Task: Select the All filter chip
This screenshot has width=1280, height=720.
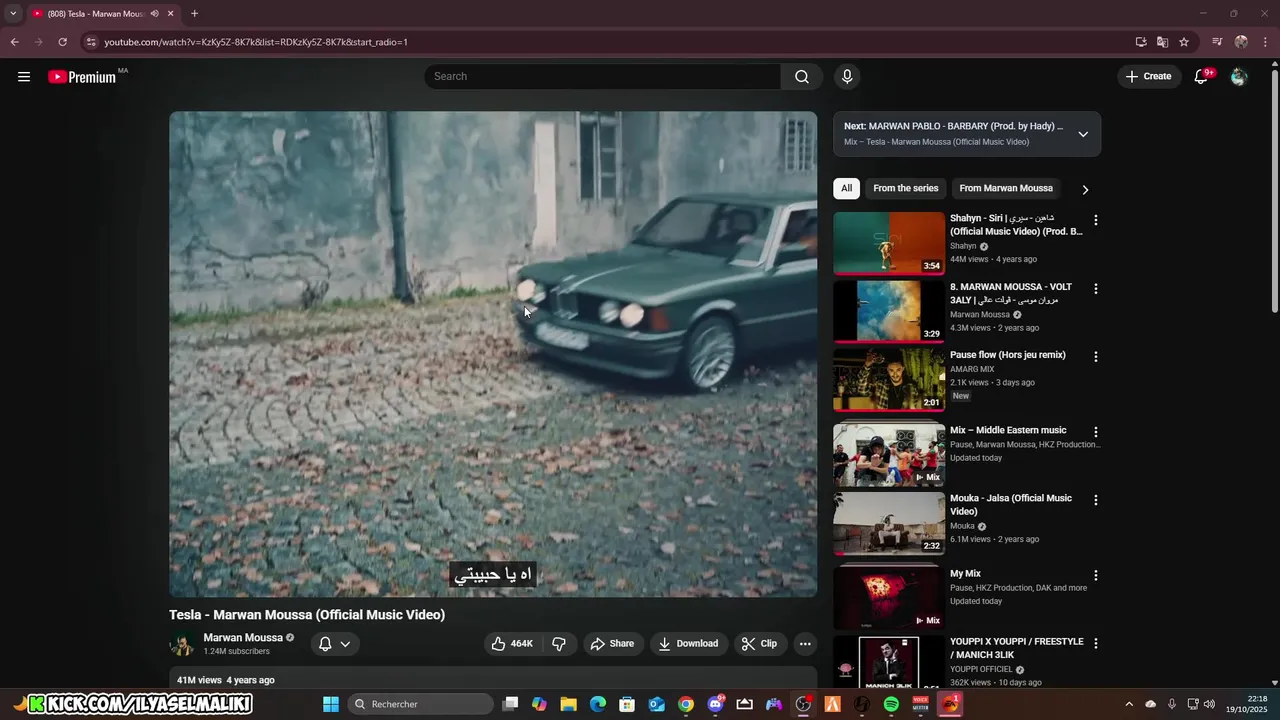Action: [846, 188]
